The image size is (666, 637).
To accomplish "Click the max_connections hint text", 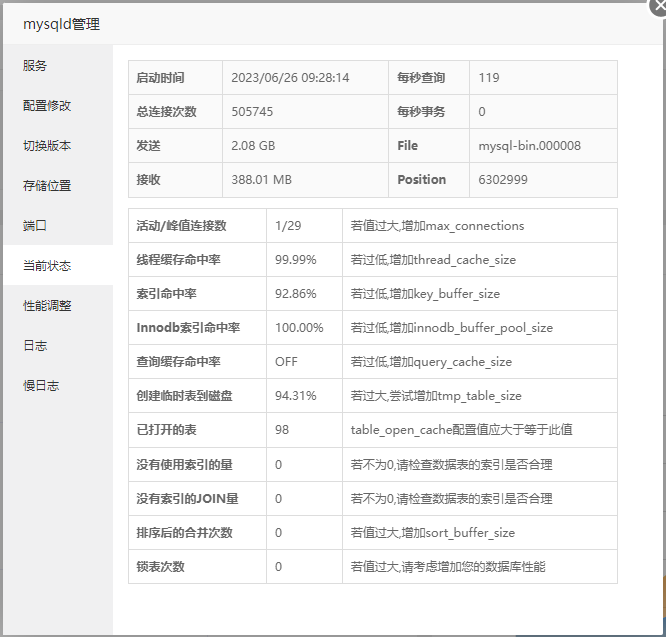I will 437,225.
